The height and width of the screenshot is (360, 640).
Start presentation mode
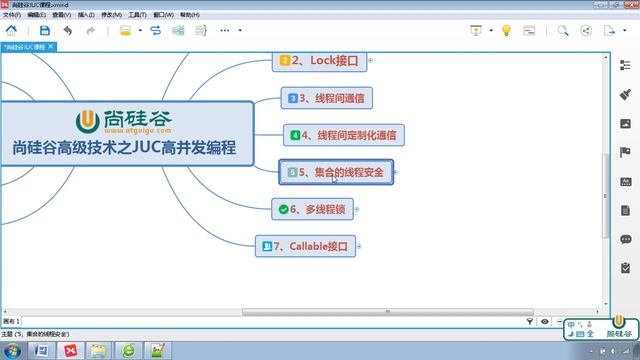tap(476, 30)
